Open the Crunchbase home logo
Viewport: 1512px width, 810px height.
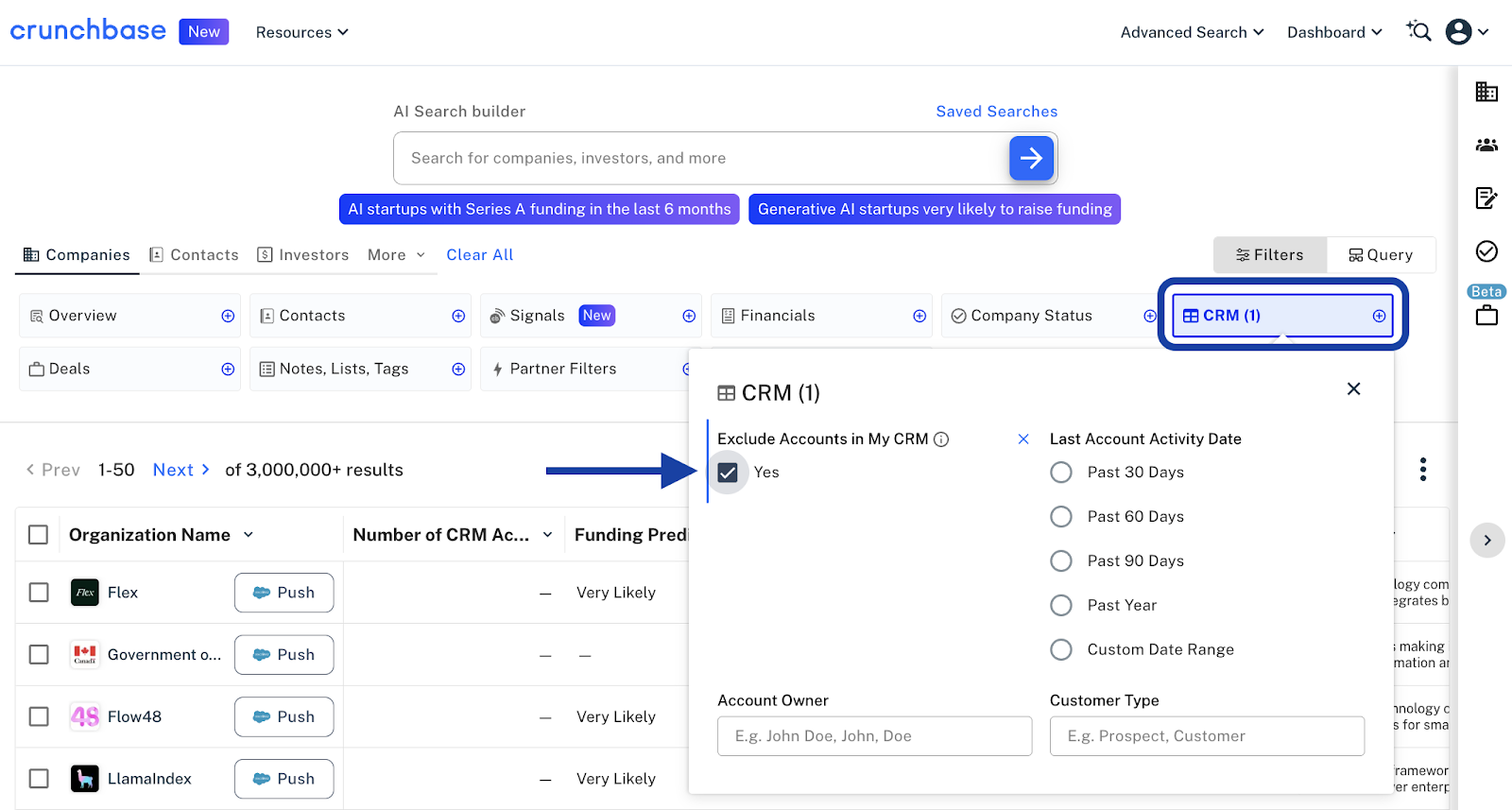tap(88, 30)
